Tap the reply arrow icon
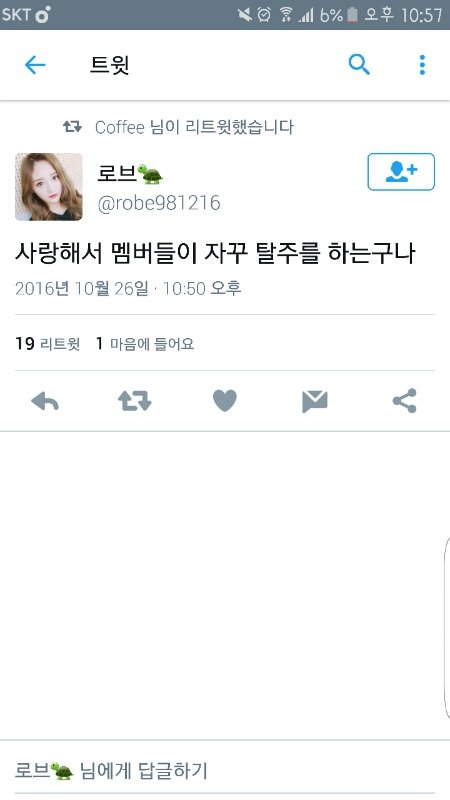The height and width of the screenshot is (800, 450). point(45,401)
